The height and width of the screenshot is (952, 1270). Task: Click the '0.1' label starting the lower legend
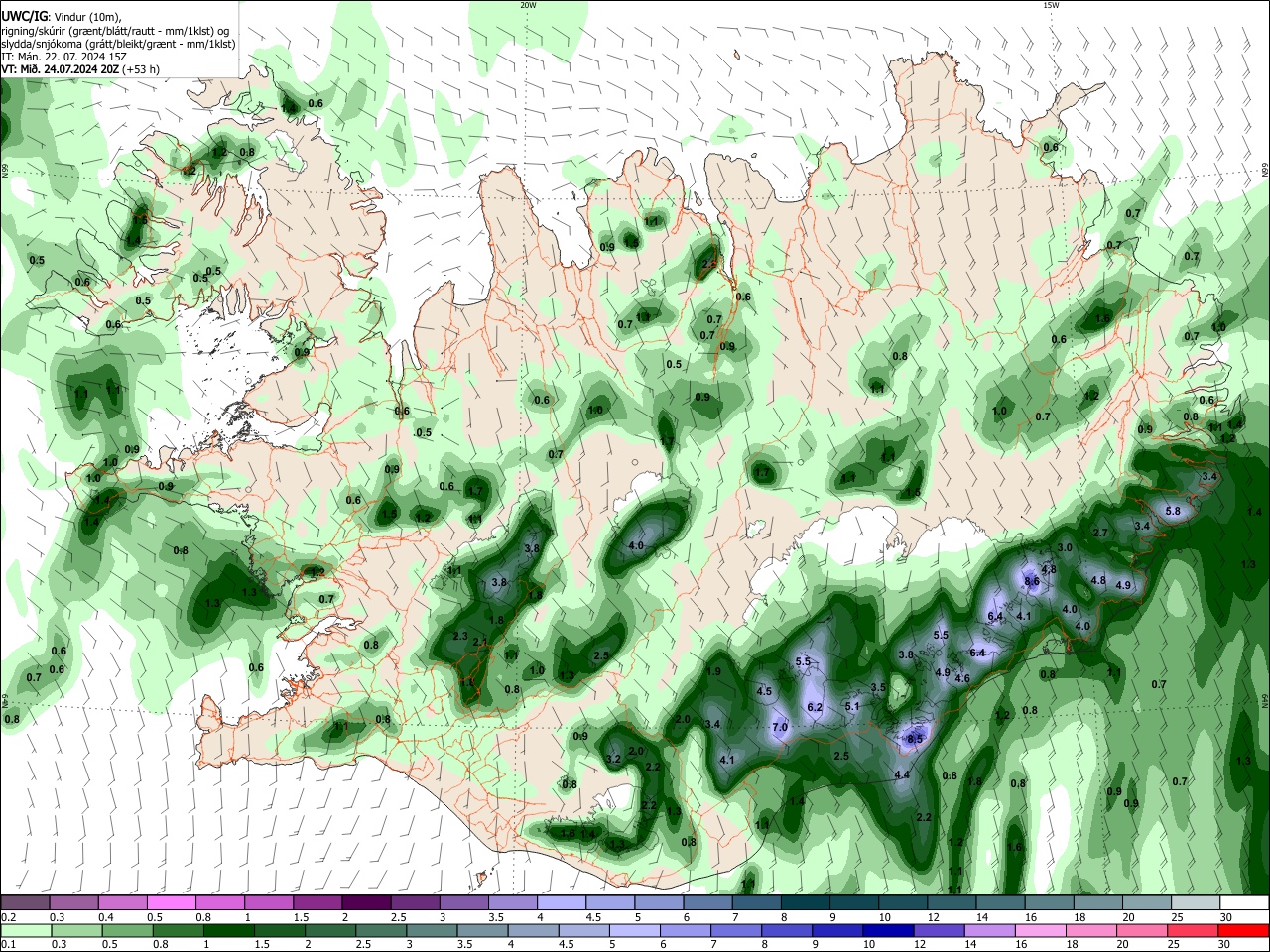(8, 945)
